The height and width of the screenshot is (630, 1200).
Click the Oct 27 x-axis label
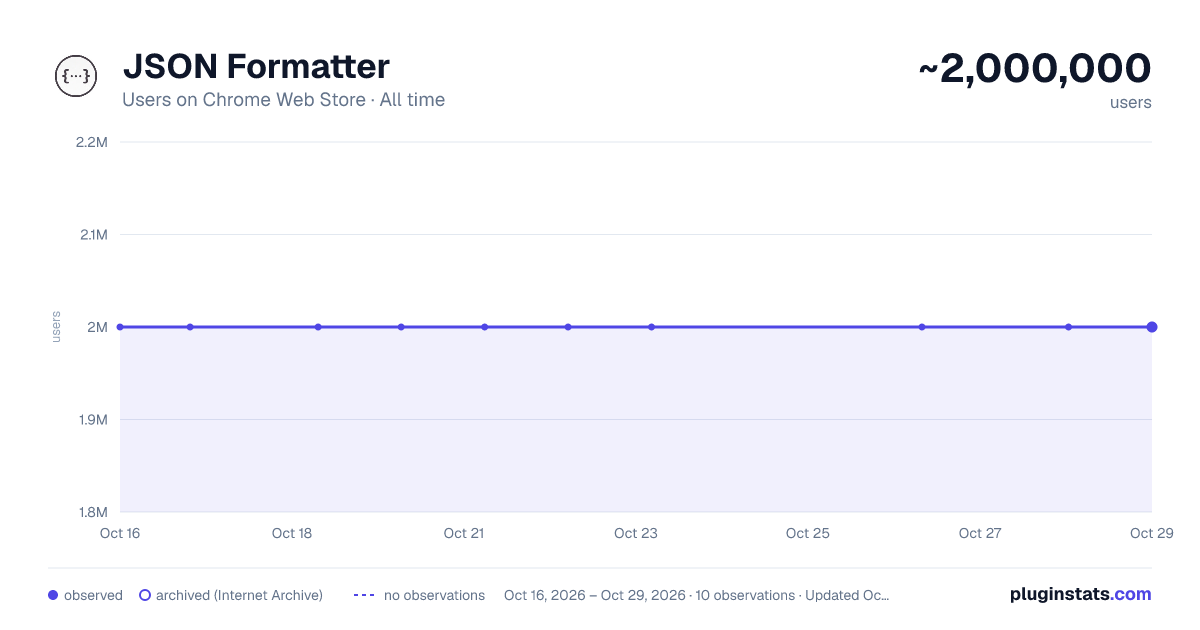click(x=980, y=533)
